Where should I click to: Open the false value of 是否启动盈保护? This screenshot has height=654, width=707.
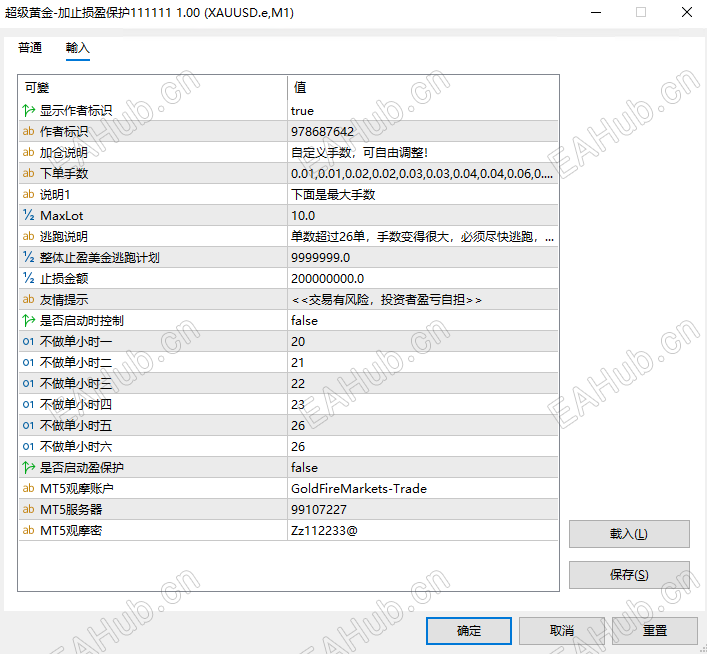422,468
